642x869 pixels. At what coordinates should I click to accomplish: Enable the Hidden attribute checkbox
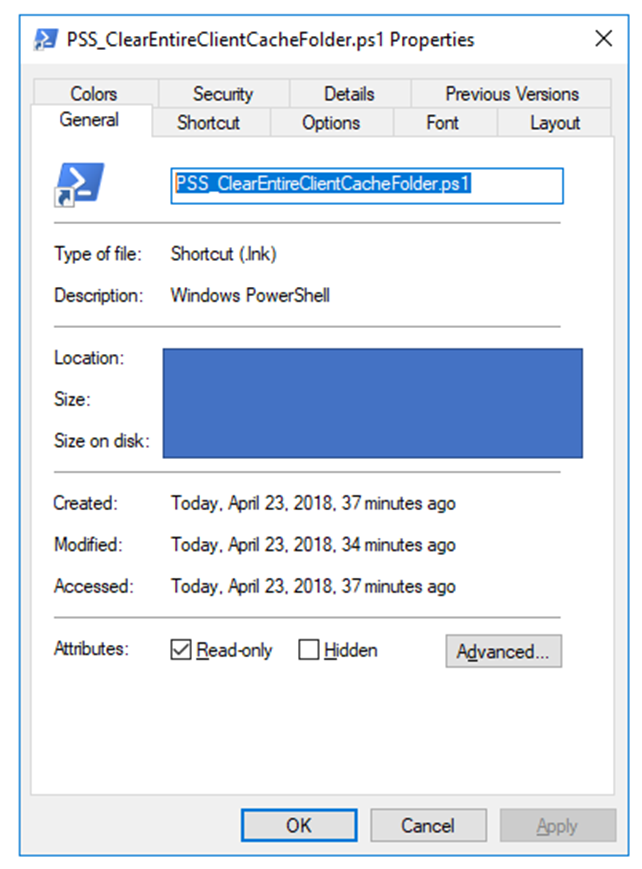[308, 650]
